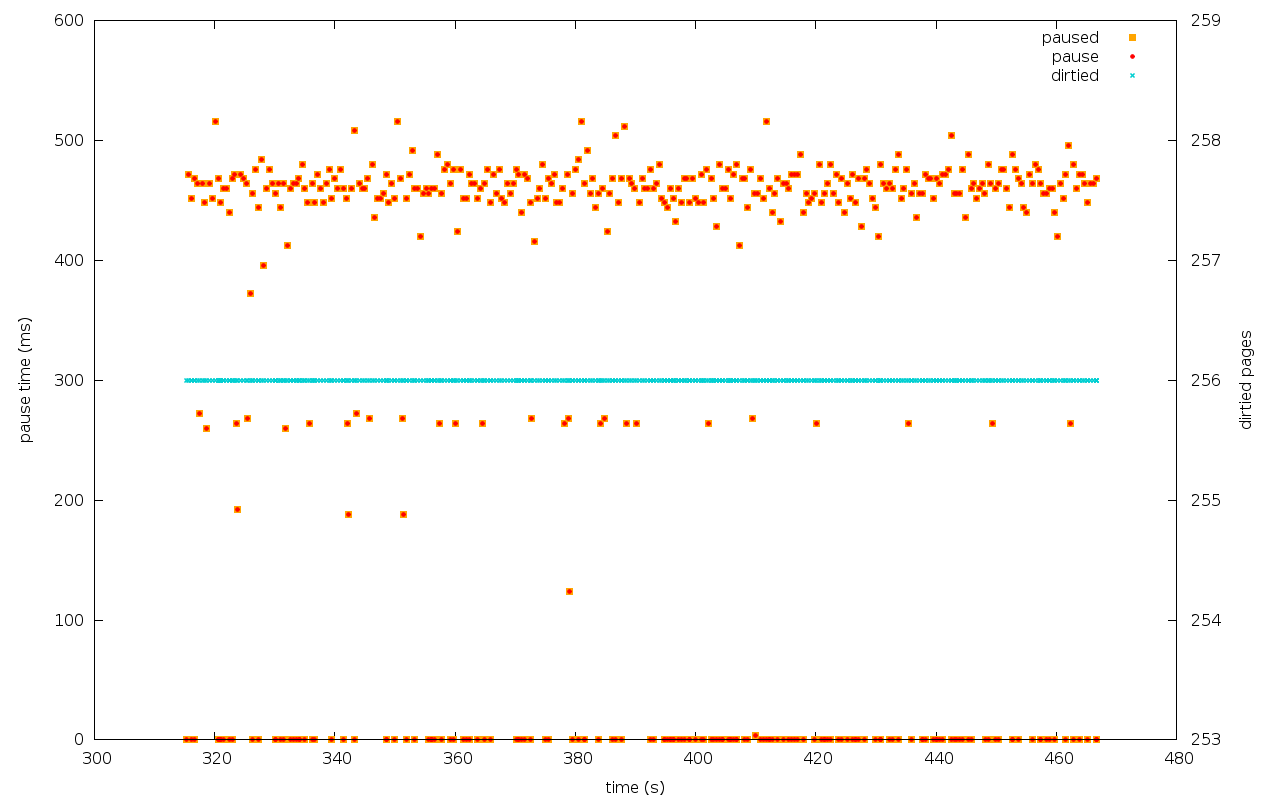Select the red dot pause legend marker
1280x800 pixels.
[x=1133, y=57]
